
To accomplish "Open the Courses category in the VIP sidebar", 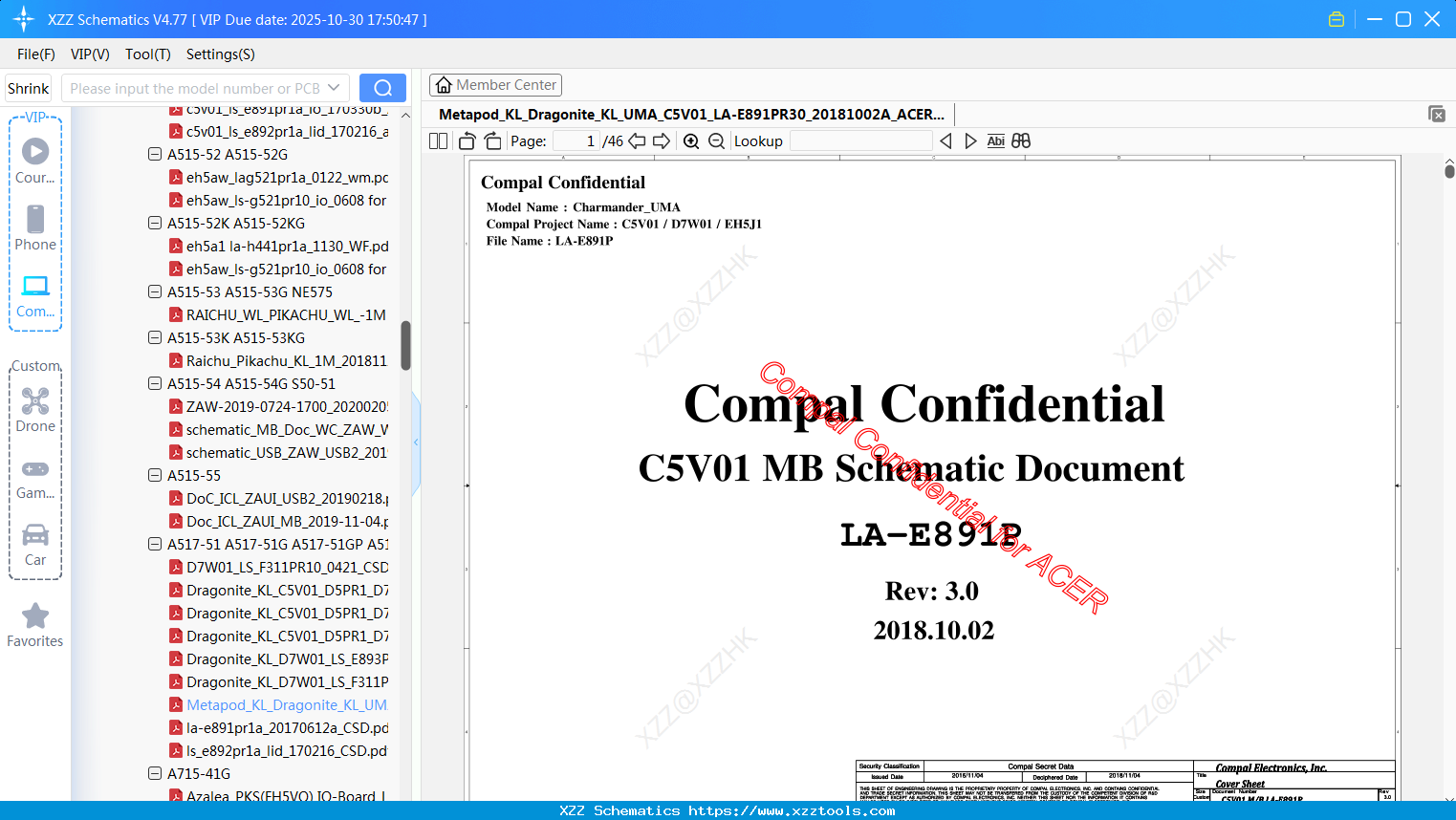I will coord(35,161).
